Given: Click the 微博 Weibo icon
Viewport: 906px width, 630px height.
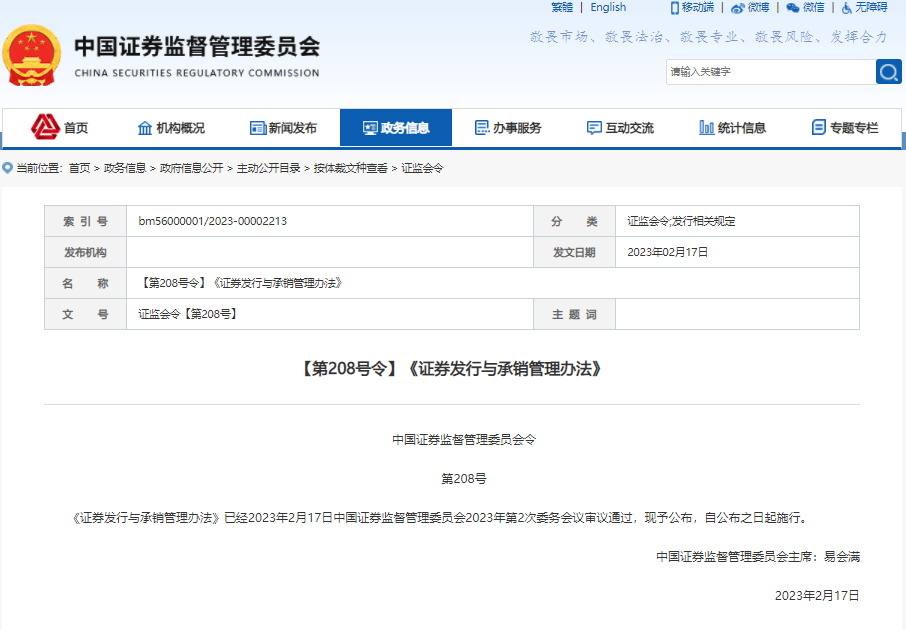Looking at the screenshot, I should pyautogui.click(x=738, y=8).
